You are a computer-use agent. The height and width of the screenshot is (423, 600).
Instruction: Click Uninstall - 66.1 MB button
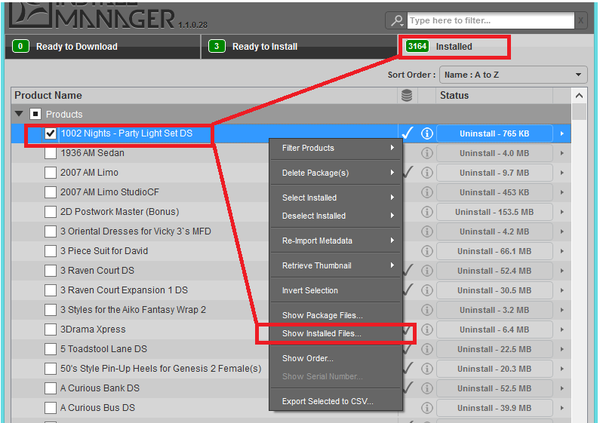[x=494, y=251]
